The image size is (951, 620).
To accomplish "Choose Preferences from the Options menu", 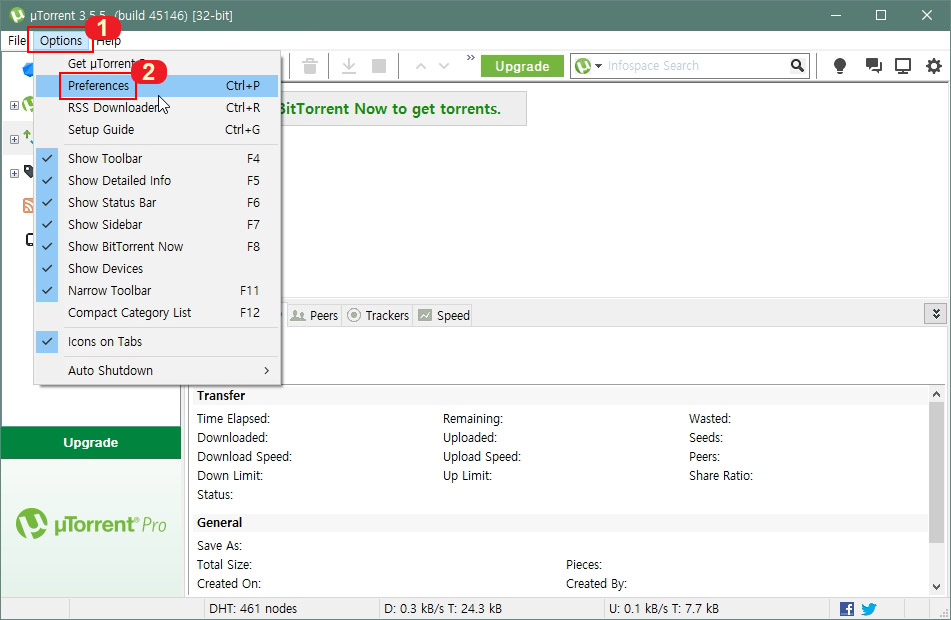I will tap(157, 86).
